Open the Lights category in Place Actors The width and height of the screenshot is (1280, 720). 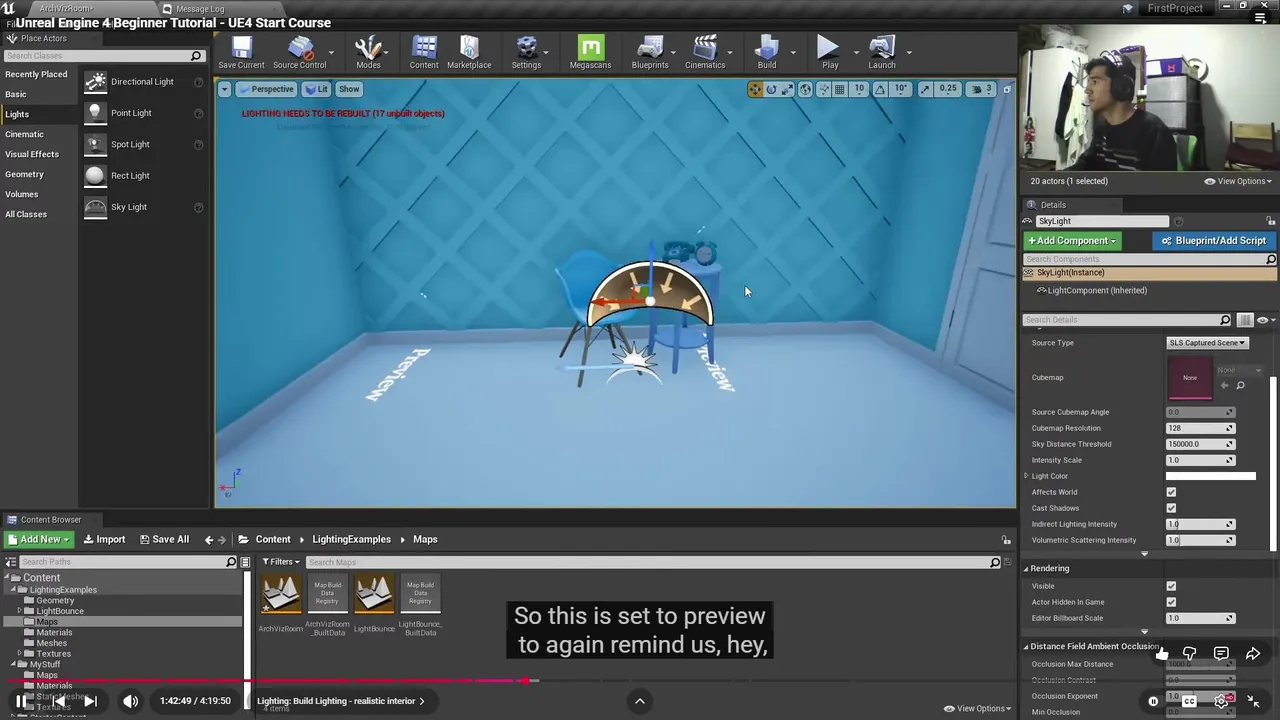tap(17, 114)
